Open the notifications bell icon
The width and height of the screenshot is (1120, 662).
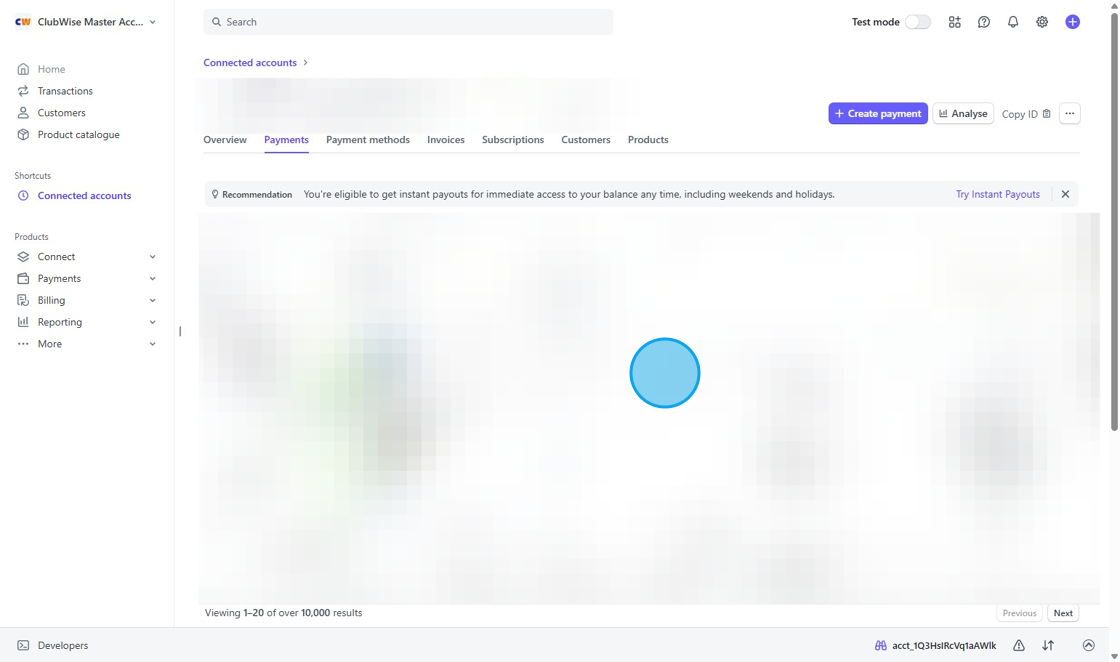point(1013,21)
